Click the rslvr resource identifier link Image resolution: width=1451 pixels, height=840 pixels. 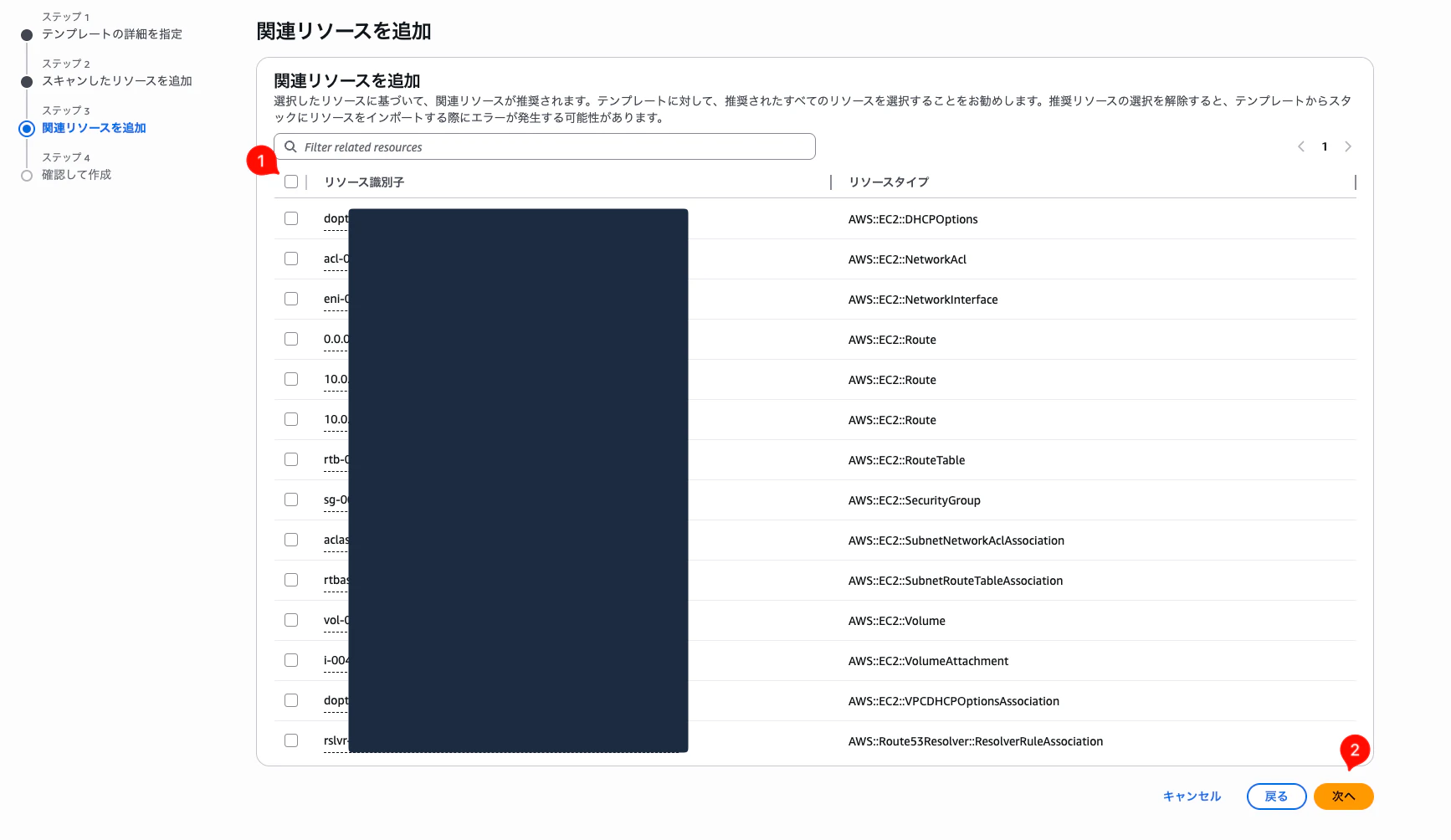(x=336, y=740)
